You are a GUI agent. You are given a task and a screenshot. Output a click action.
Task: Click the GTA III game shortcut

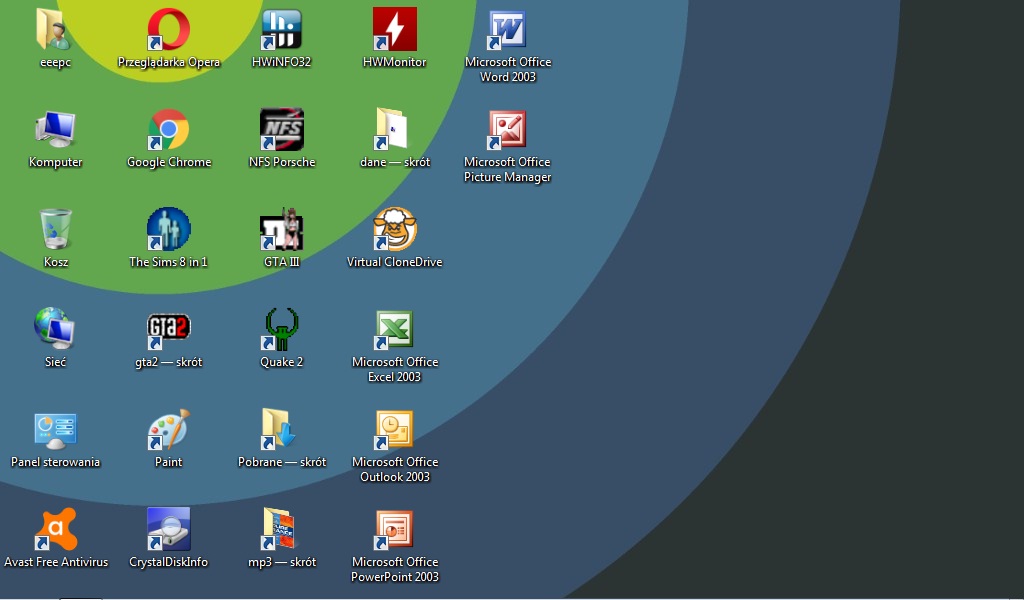coord(281,229)
